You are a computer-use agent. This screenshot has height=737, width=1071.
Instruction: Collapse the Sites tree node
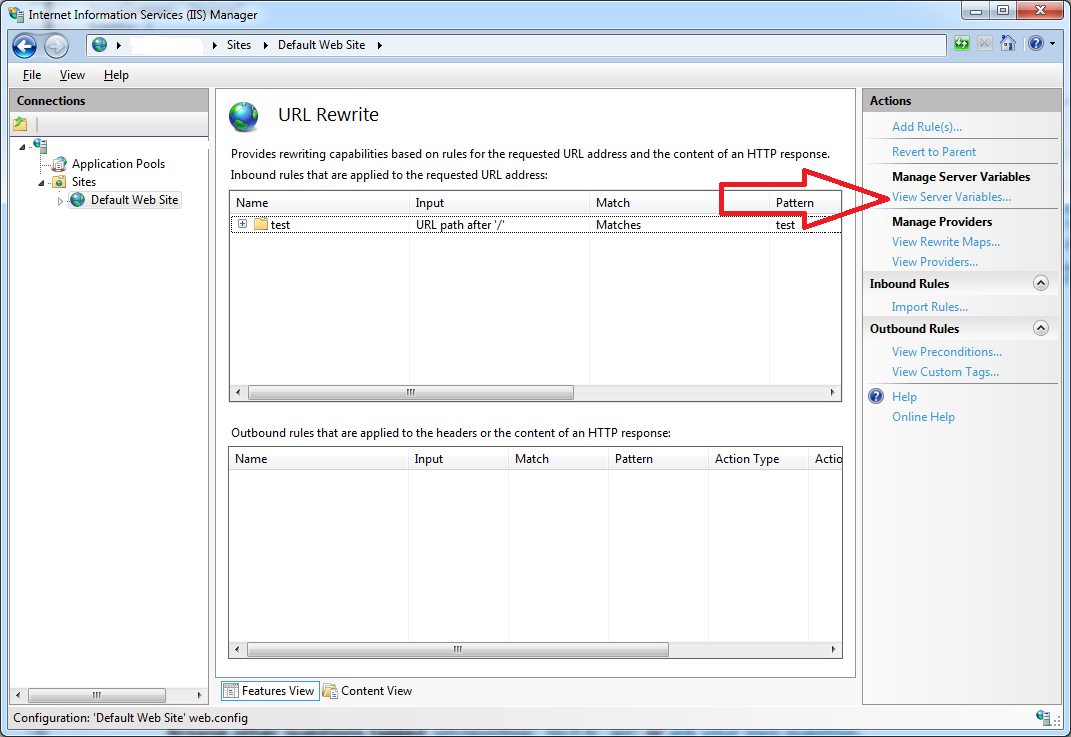tap(42, 182)
